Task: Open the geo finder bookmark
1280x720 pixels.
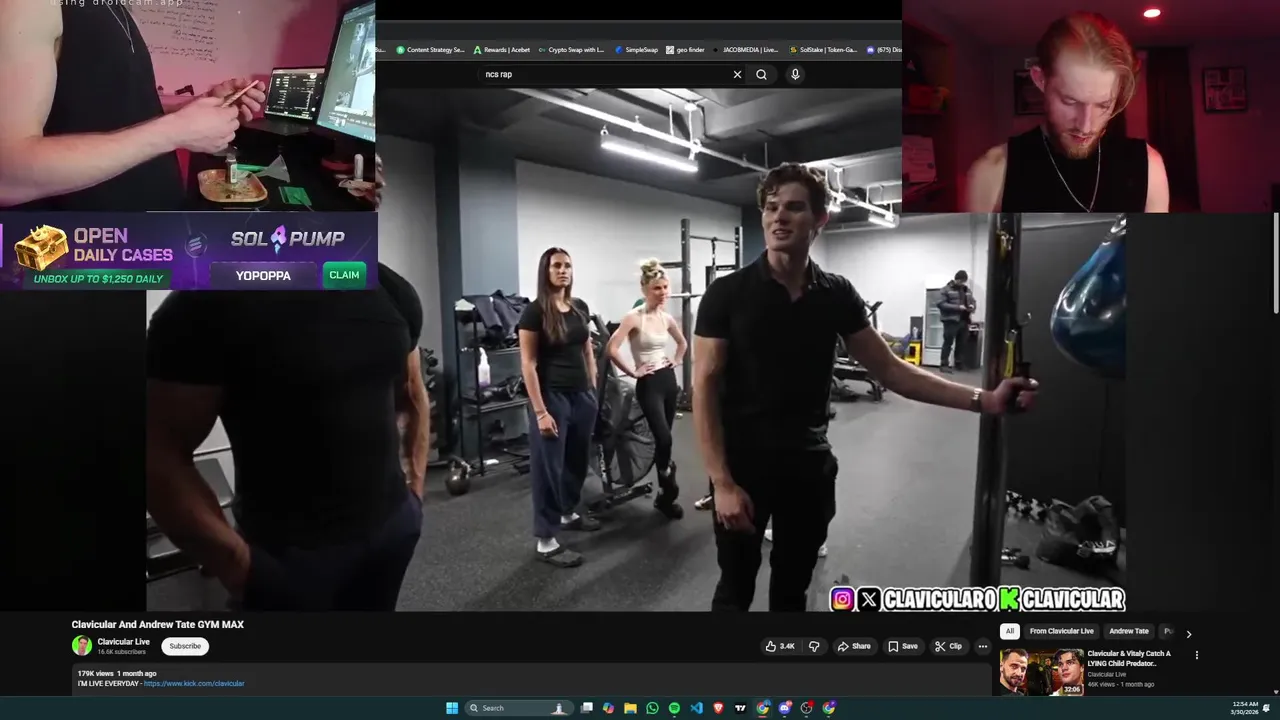Action: pyautogui.click(x=685, y=49)
